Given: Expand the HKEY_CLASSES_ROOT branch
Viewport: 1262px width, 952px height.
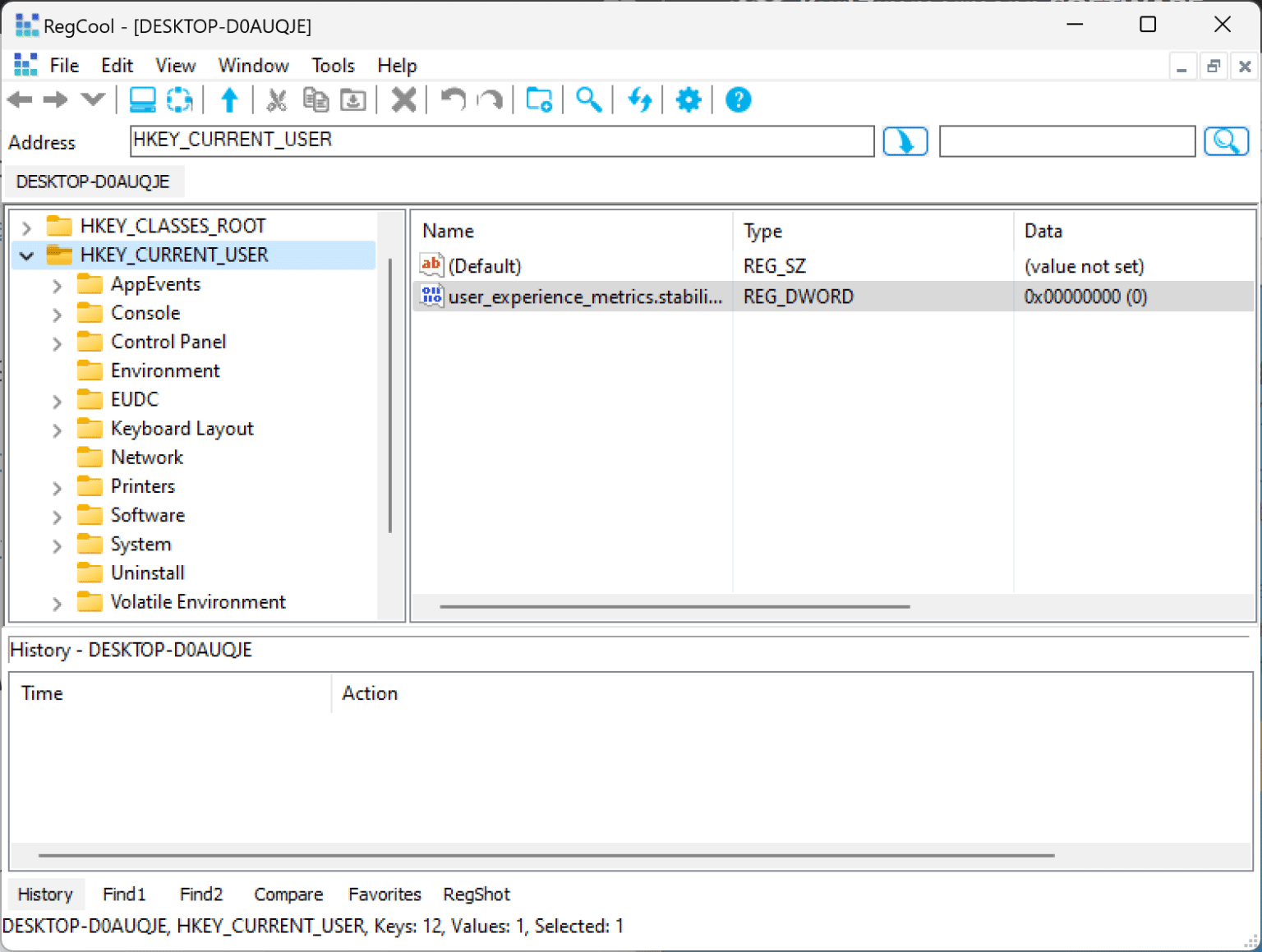Looking at the screenshot, I should (26, 227).
